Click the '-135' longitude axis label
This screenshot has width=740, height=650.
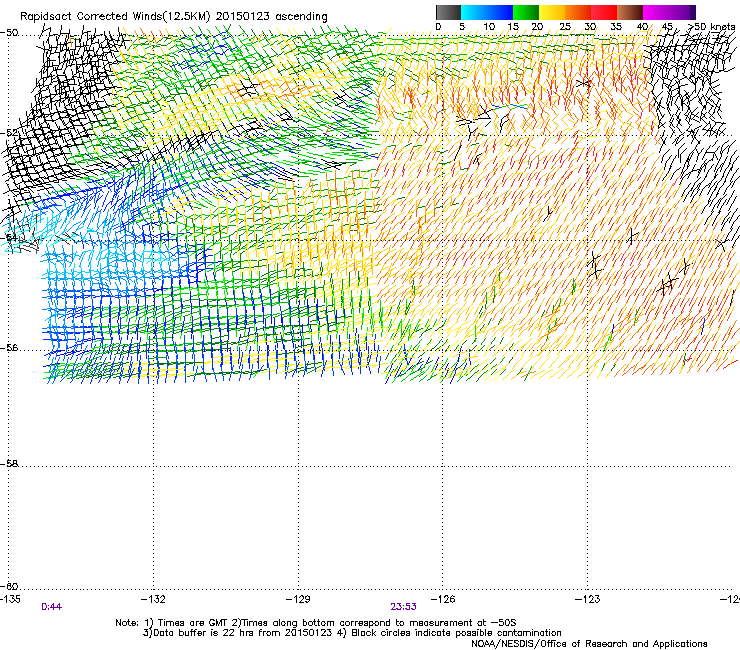(10, 599)
